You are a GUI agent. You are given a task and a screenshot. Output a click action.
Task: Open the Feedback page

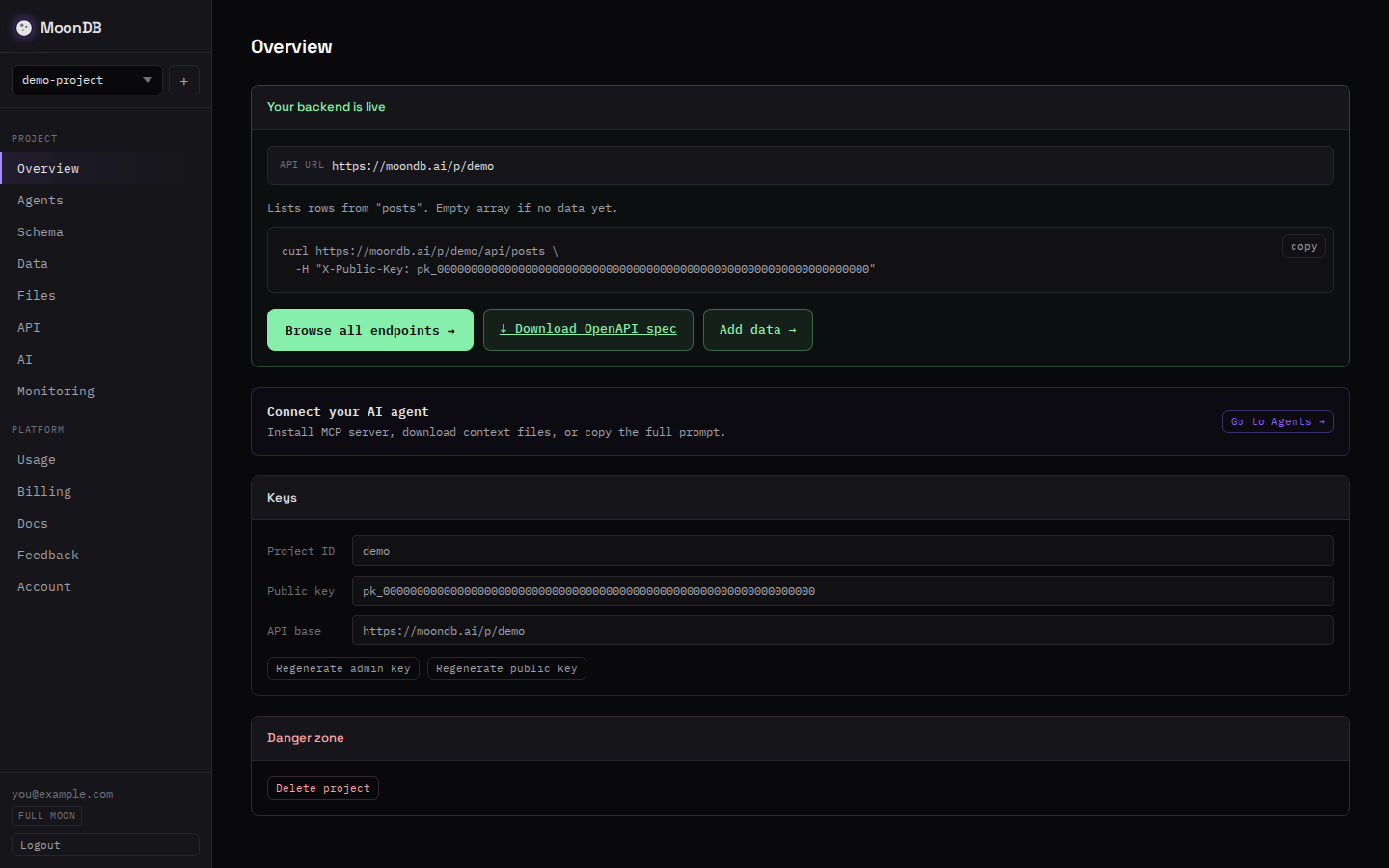[105, 555]
